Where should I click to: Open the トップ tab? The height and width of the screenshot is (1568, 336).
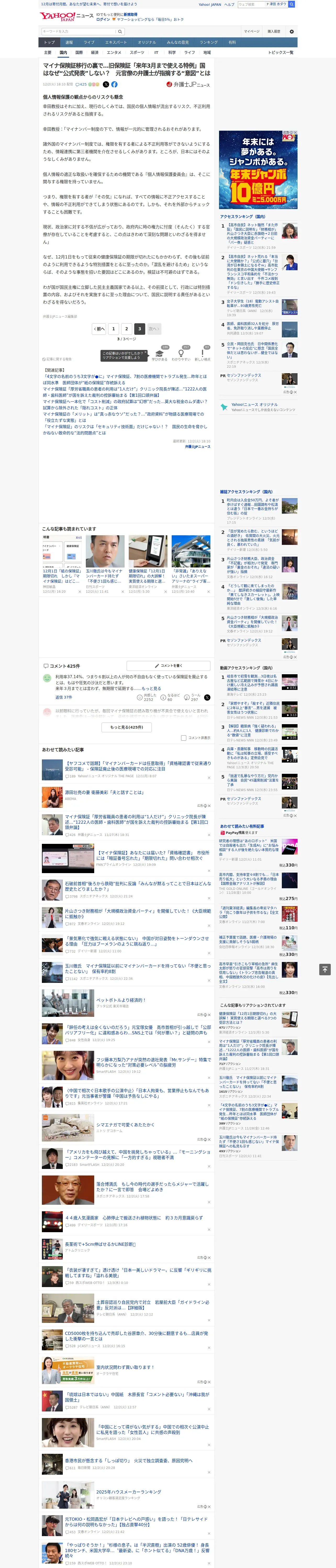49,43
